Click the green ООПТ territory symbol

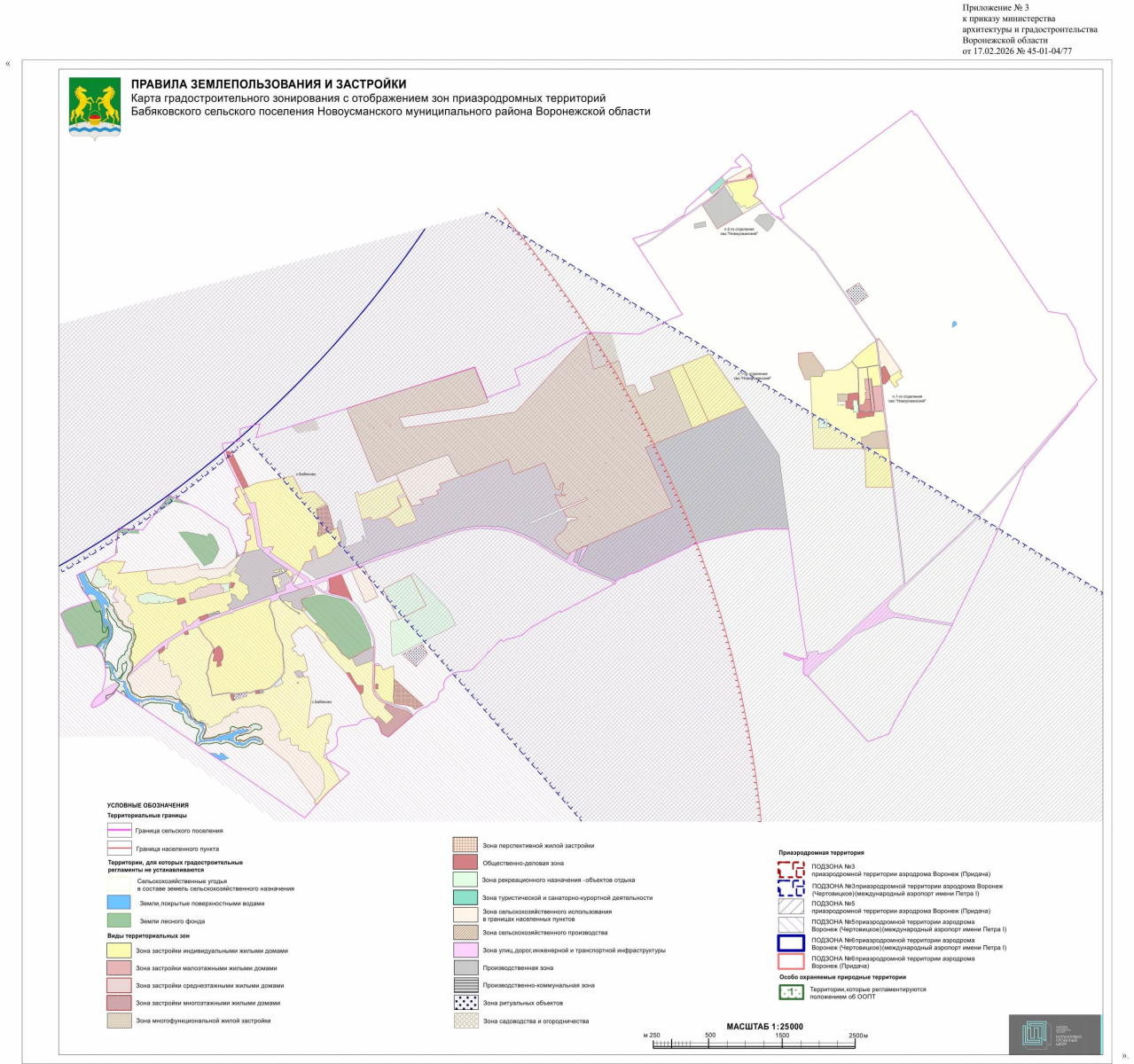coord(791,992)
